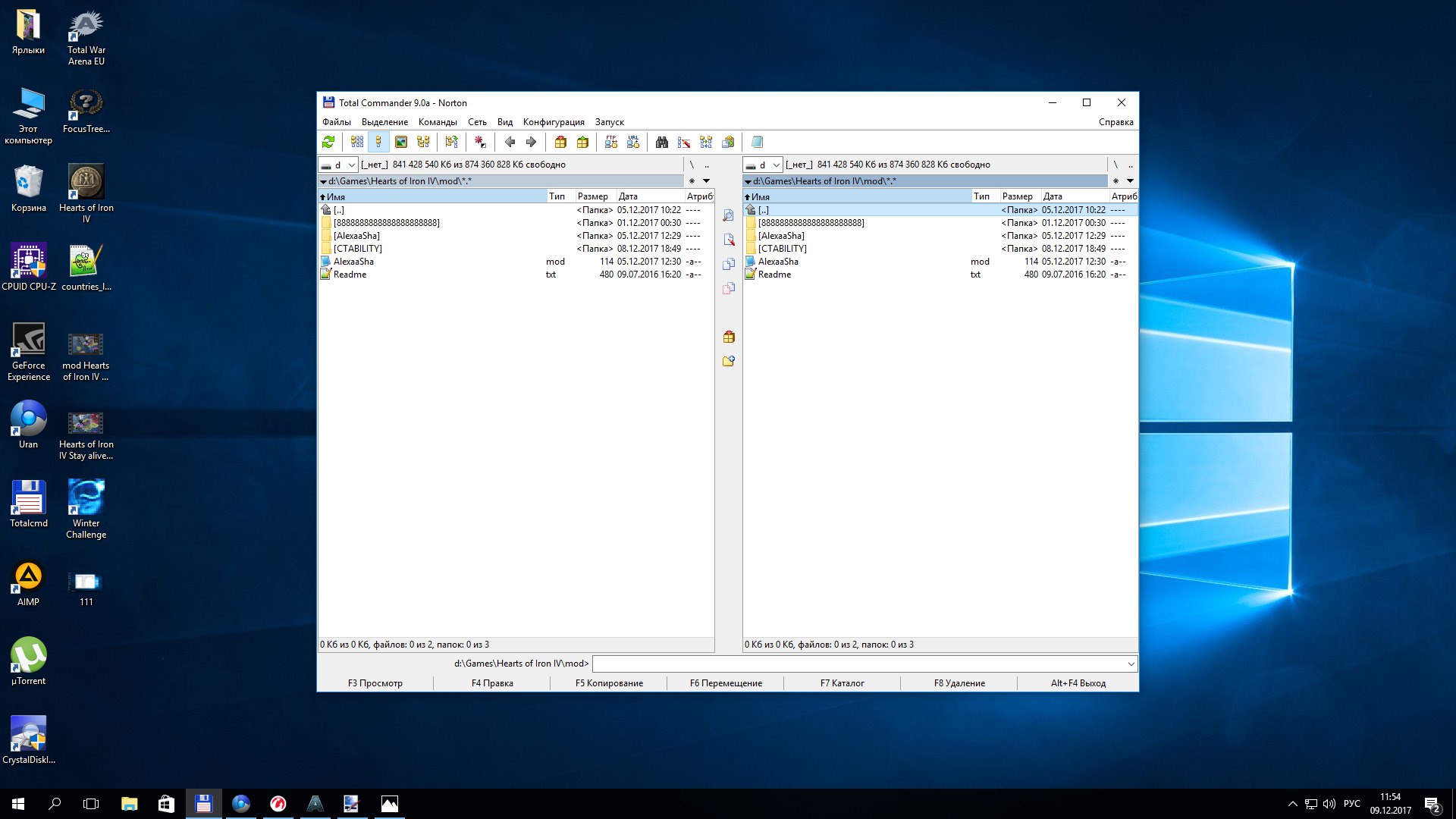Click the F7 Каталог button
The height and width of the screenshot is (819, 1456).
point(843,683)
